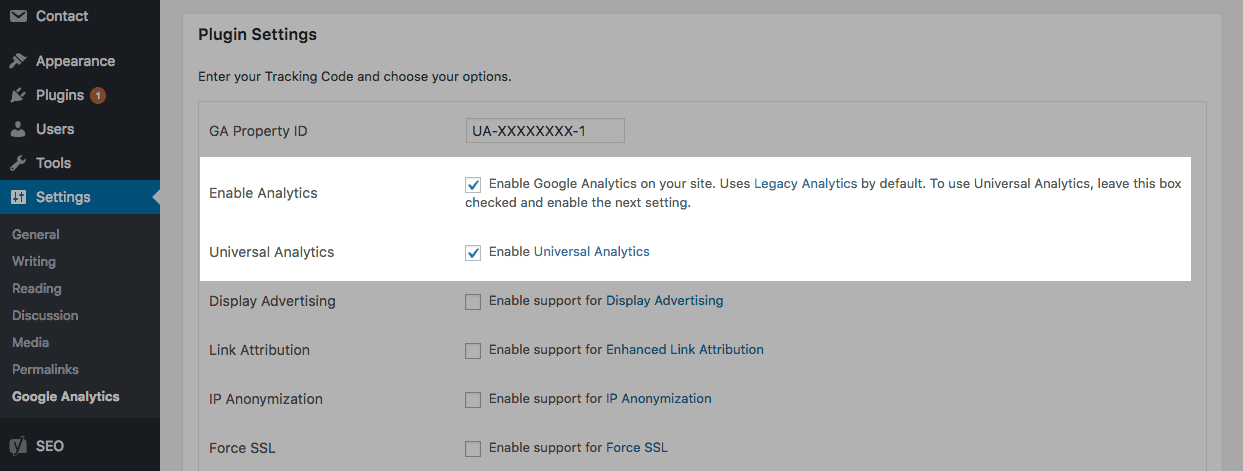Click the Tools wrench icon
The height and width of the screenshot is (471, 1243).
pos(18,163)
